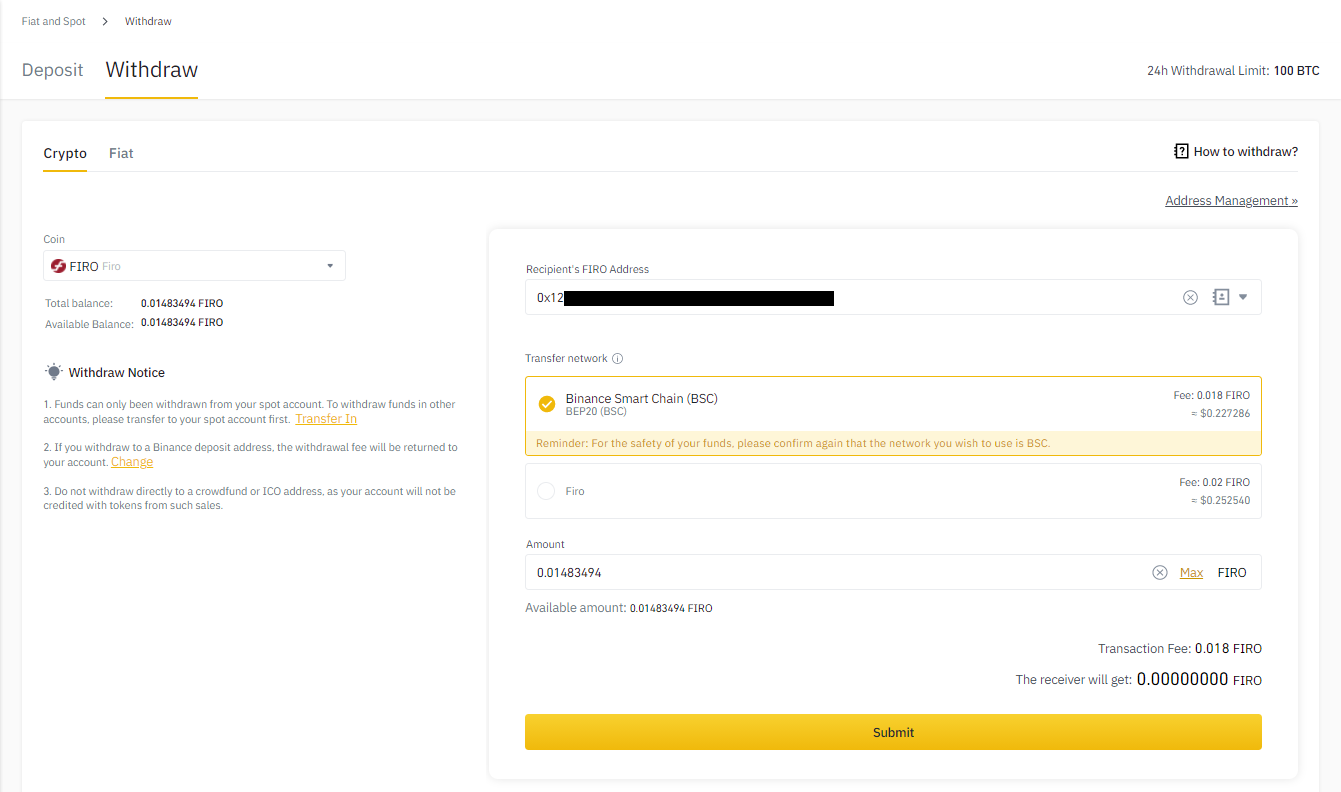
Task: Click the Available Balance 0.01483494 FIRO value
Action: (x=182, y=323)
